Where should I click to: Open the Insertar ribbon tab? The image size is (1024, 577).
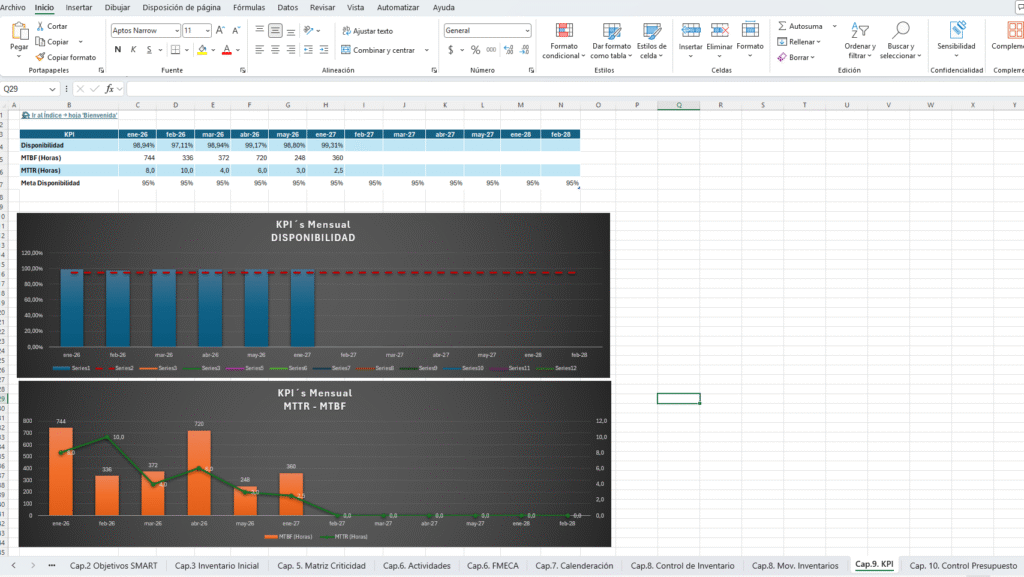point(78,7)
